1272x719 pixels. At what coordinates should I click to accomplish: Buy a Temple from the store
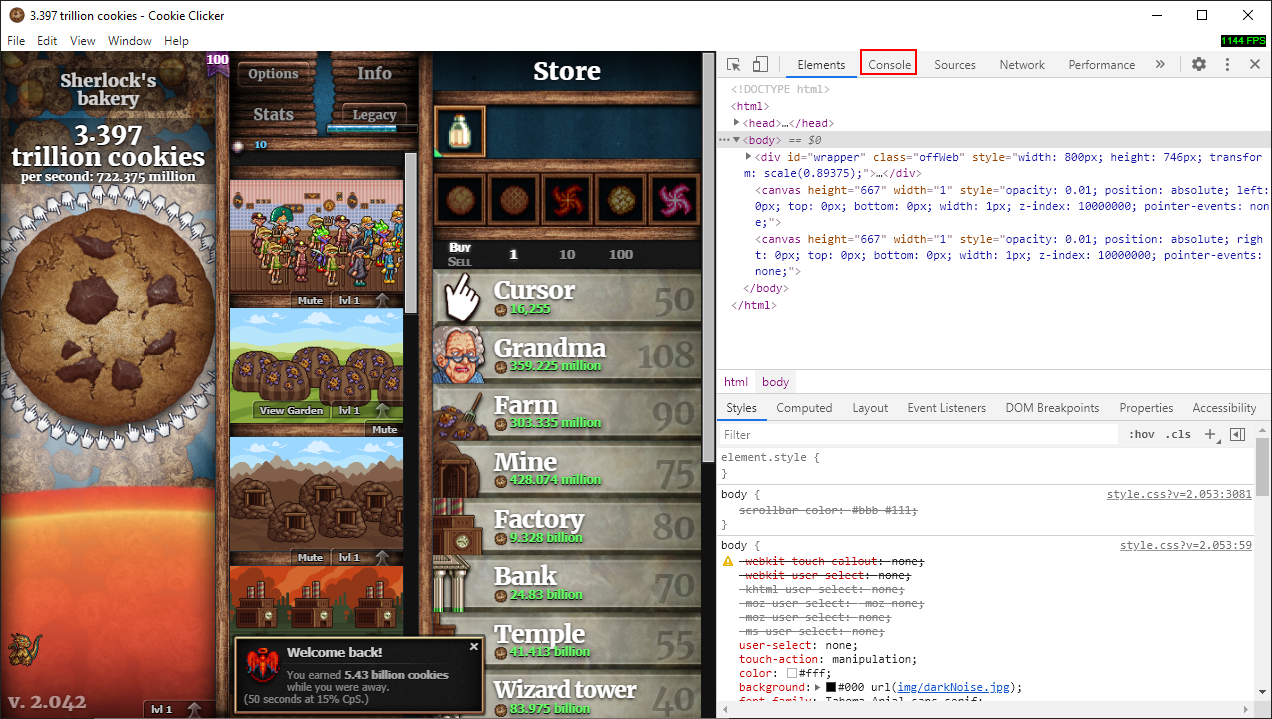point(566,640)
